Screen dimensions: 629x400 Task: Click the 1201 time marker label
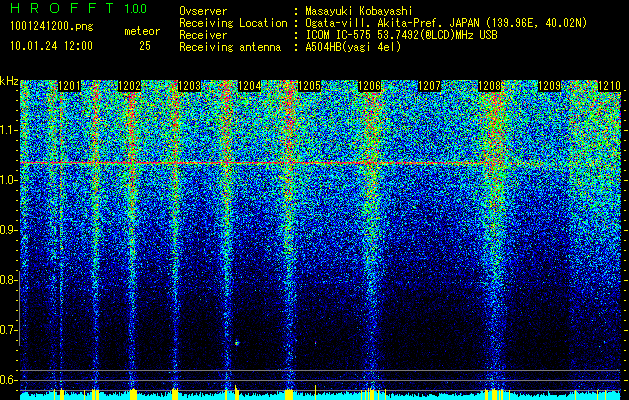tap(69, 86)
